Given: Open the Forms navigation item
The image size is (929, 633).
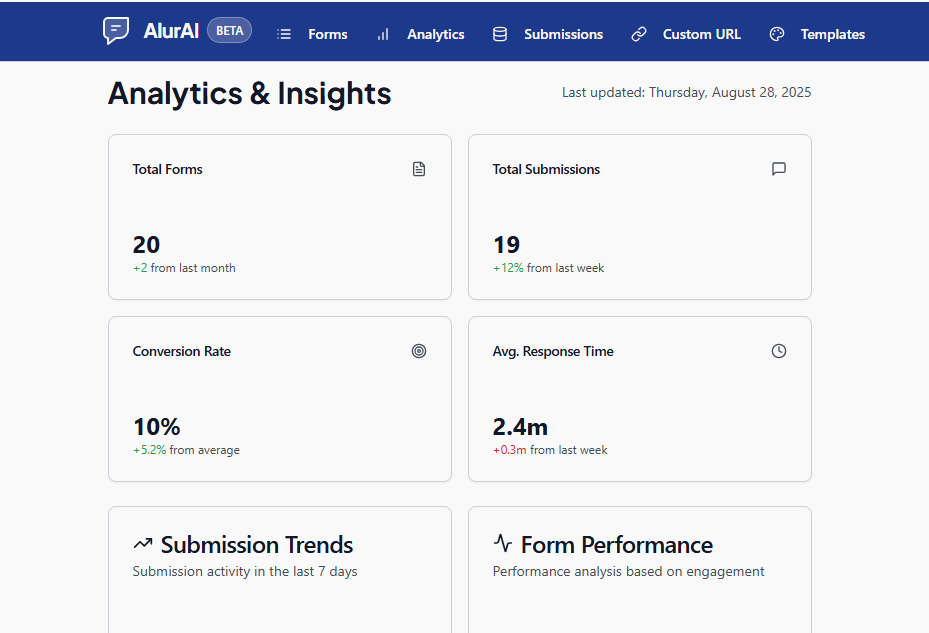Looking at the screenshot, I should pos(328,34).
